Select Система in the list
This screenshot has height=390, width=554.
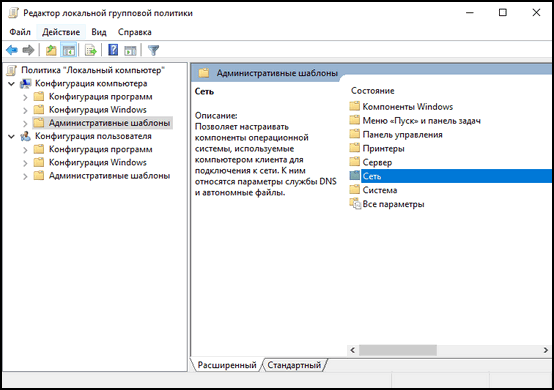pyautogui.click(x=380, y=190)
